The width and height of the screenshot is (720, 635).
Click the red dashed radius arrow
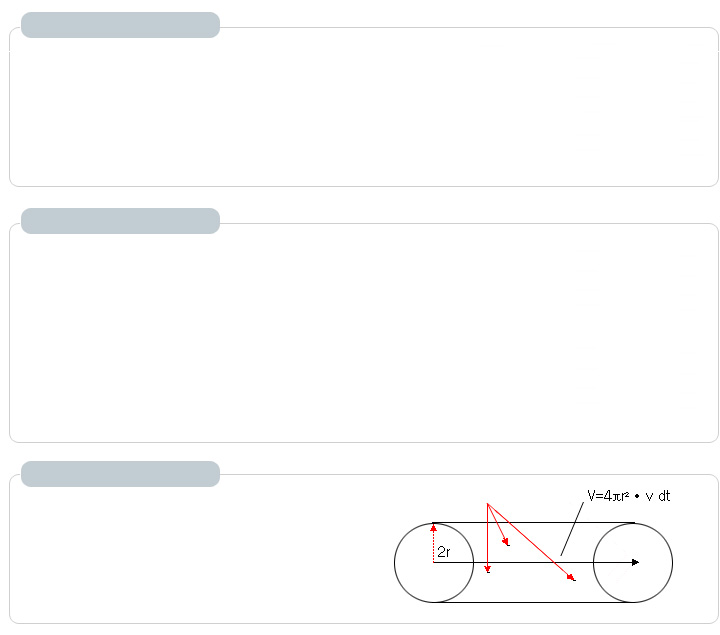434,542
